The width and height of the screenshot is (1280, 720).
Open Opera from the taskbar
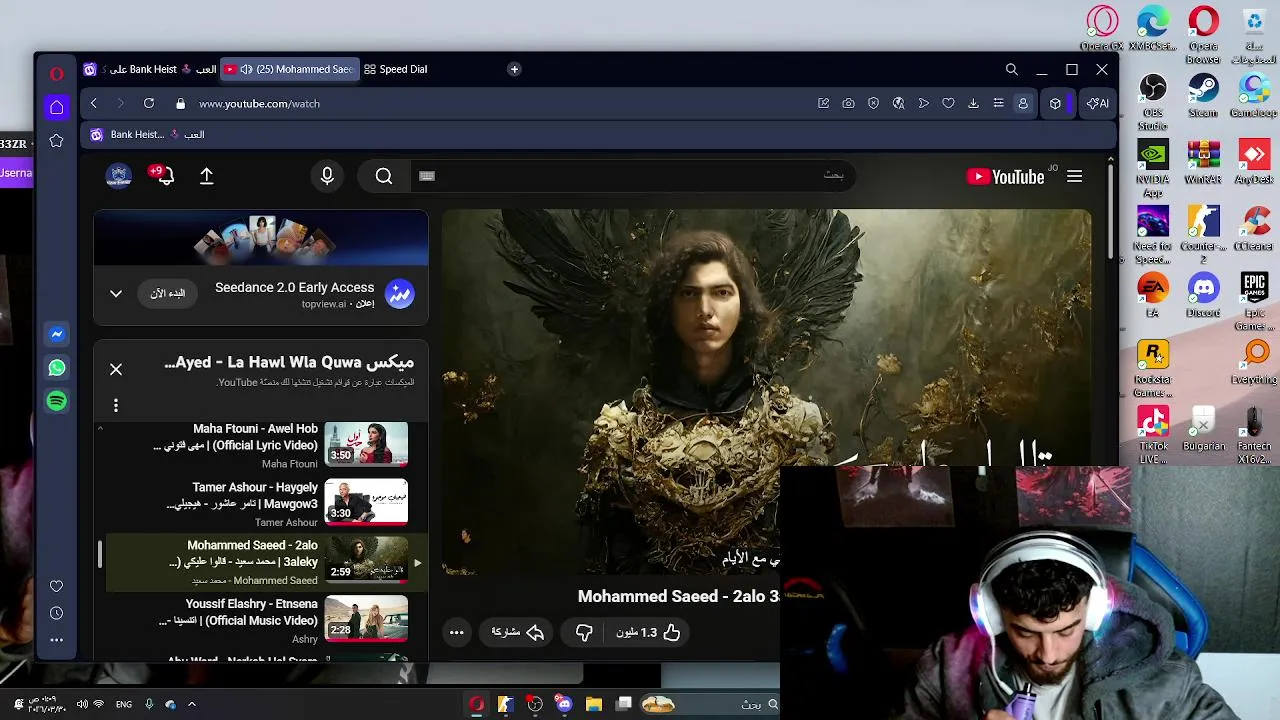476,704
